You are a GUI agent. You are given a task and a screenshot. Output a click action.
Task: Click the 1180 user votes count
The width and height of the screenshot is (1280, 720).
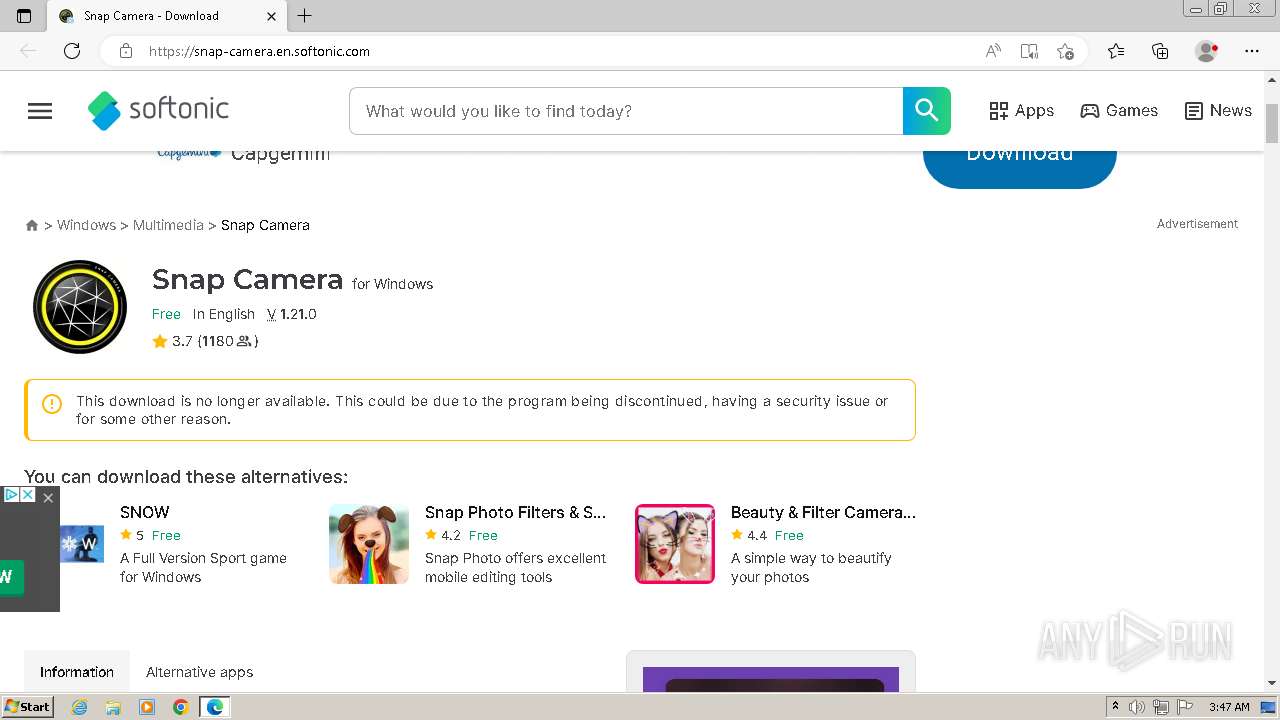(228, 341)
